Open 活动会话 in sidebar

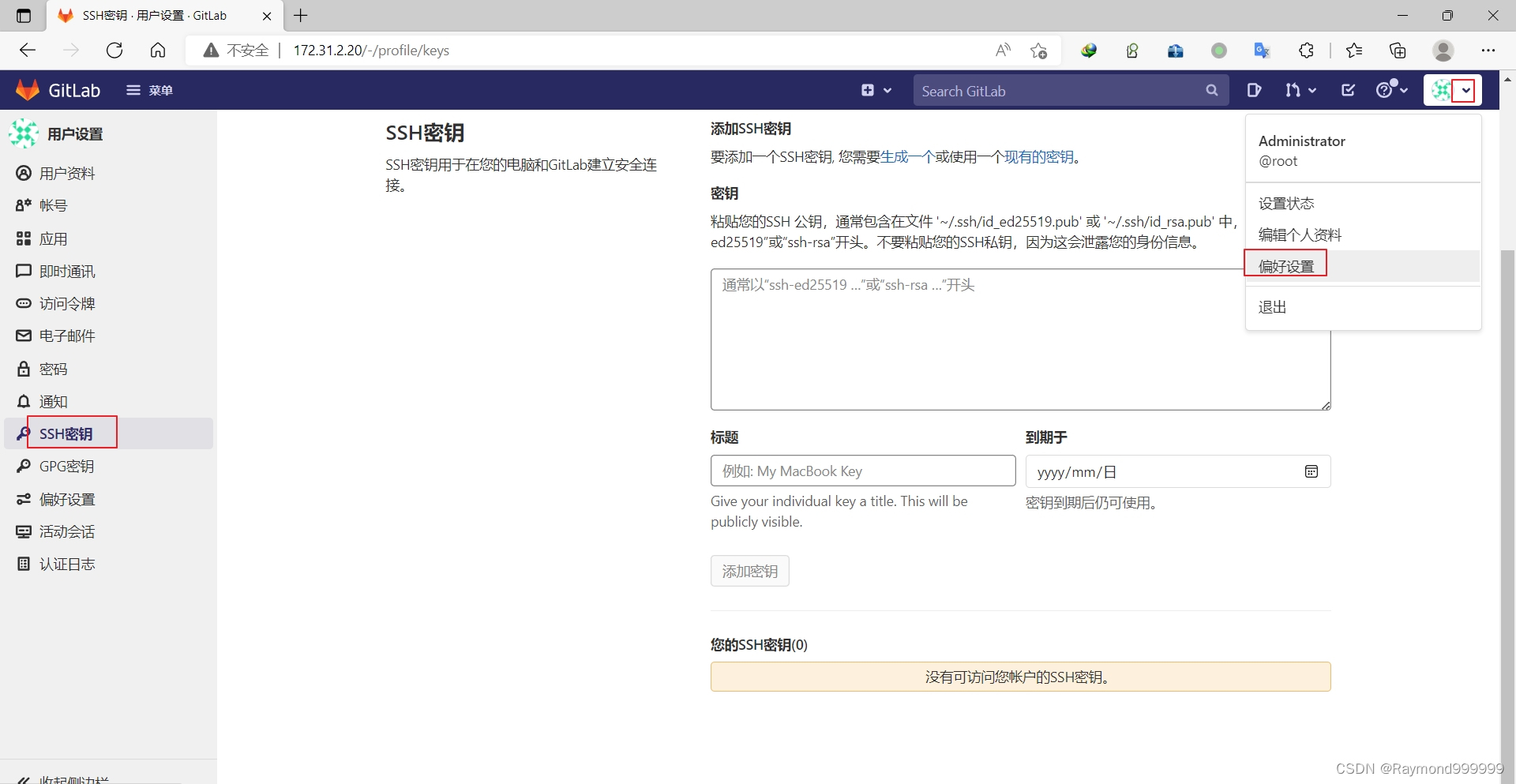pyautogui.click(x=108, y=531)
